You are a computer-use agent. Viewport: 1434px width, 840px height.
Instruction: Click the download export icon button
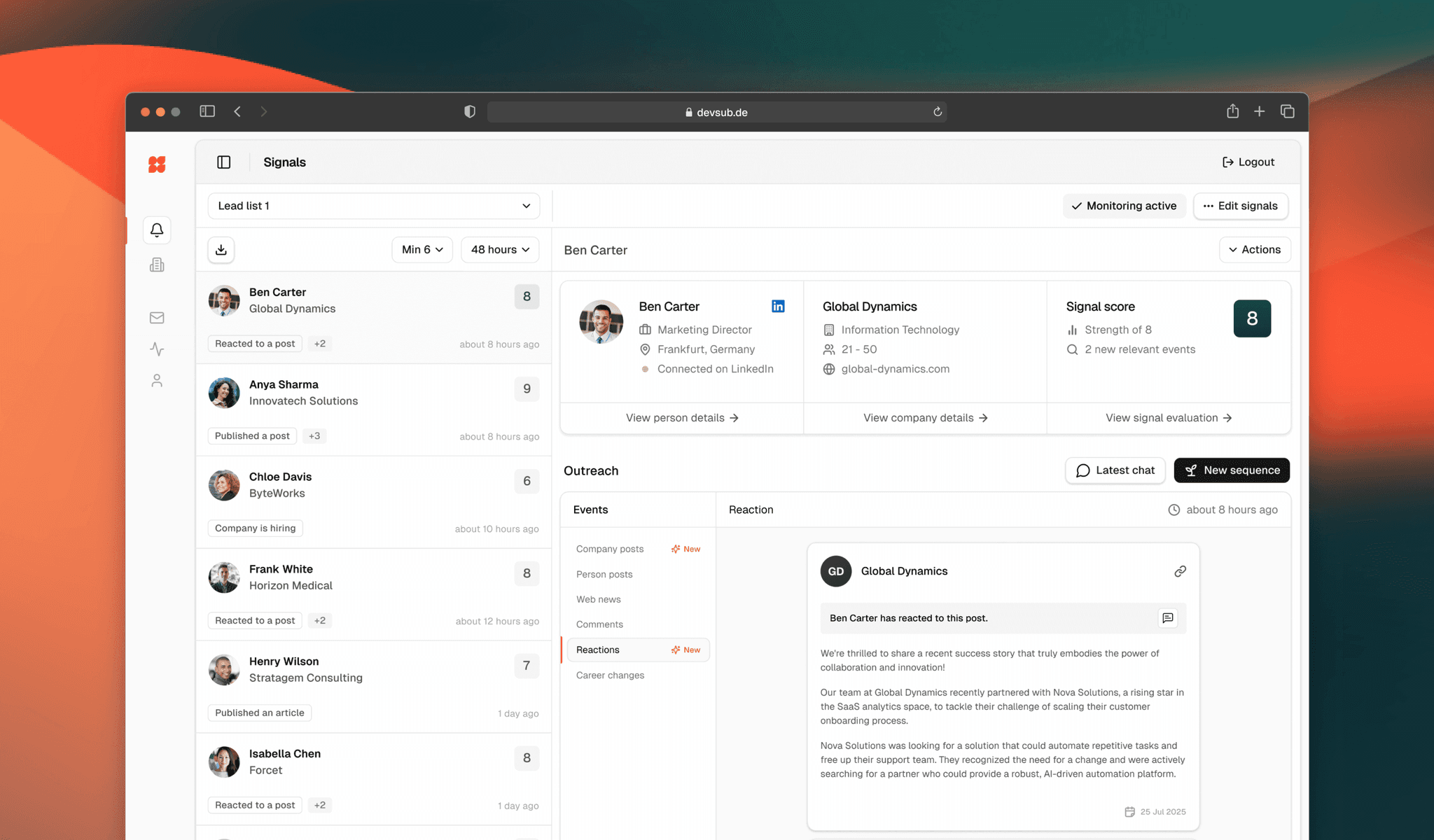coord(221,250)
